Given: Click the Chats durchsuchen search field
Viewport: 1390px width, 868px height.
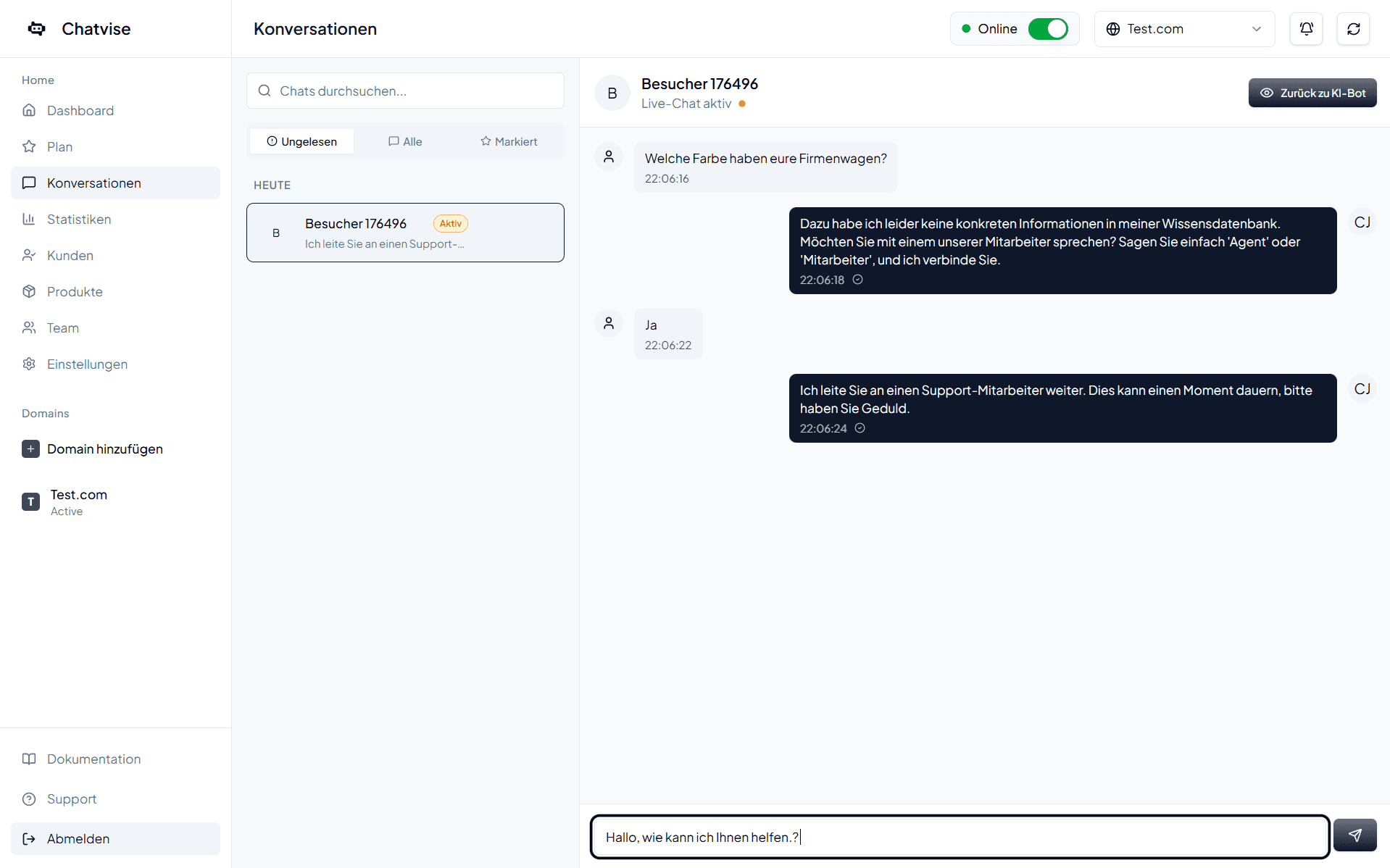Looking at the screenshot, I should click(405, 91).
